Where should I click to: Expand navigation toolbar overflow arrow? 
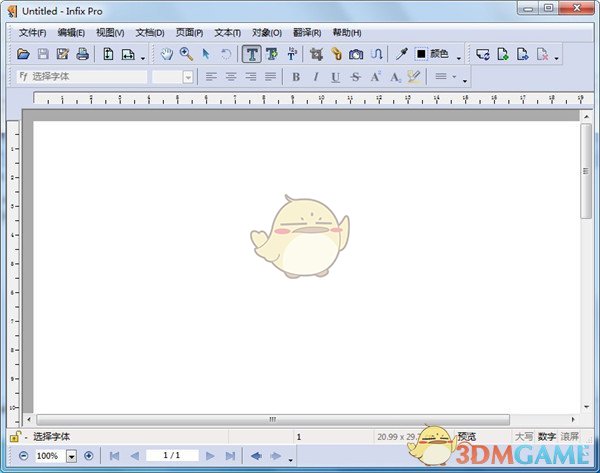[x=291, y=460]
